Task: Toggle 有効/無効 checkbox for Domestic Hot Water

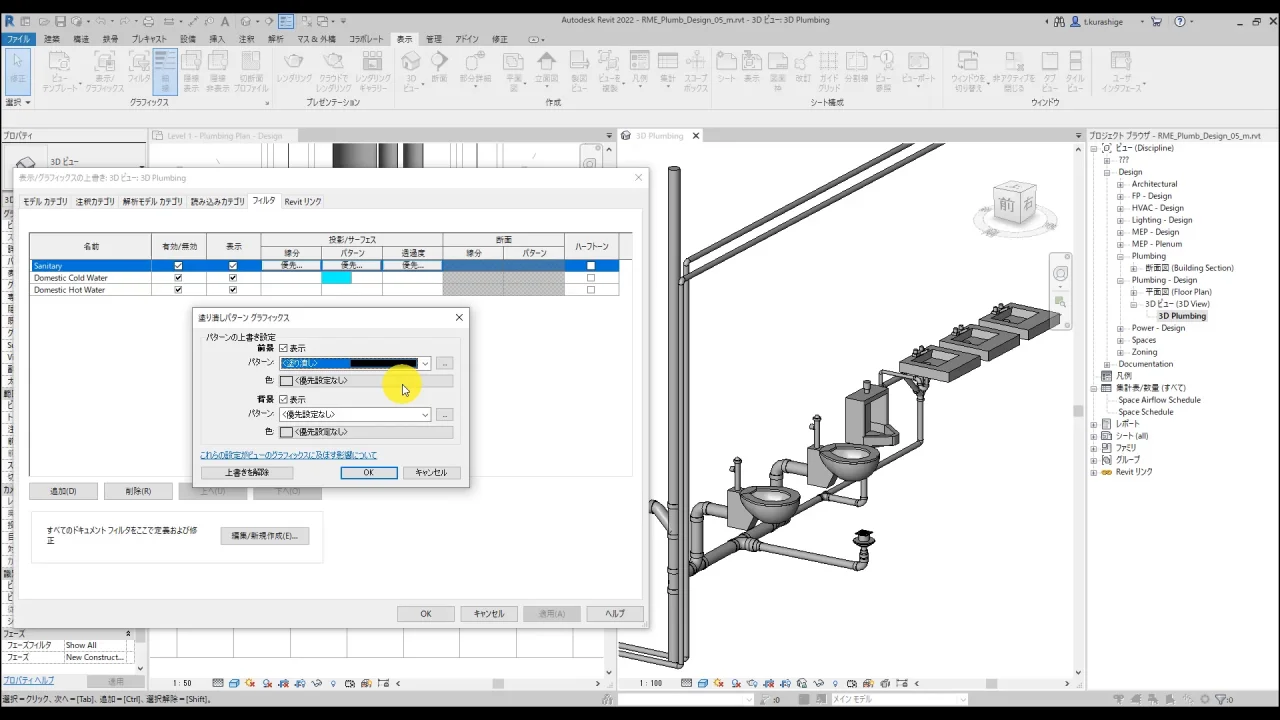Action: tap(178, 290)
